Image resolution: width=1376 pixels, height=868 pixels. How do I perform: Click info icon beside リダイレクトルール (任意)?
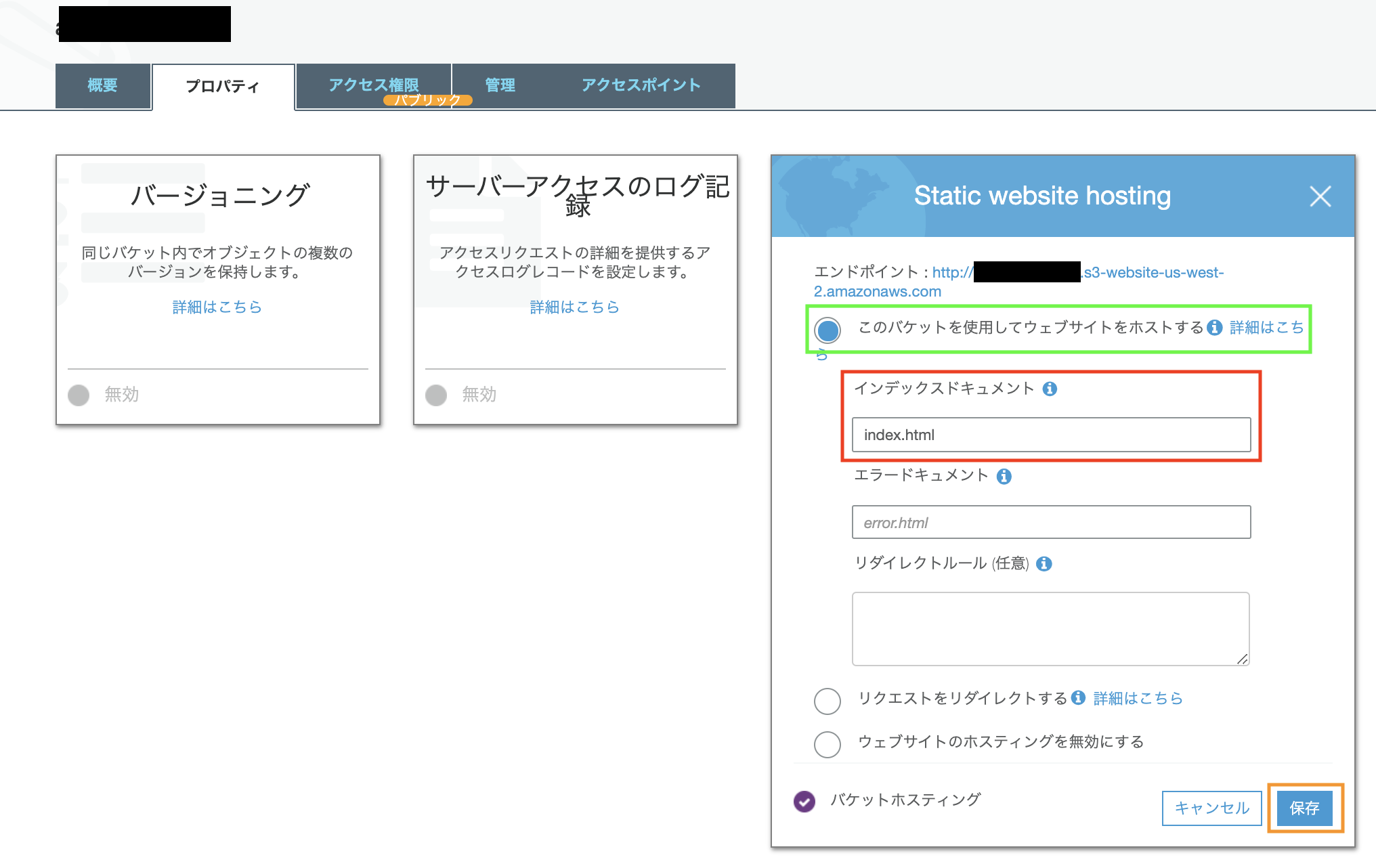[x=1044, y=563]
